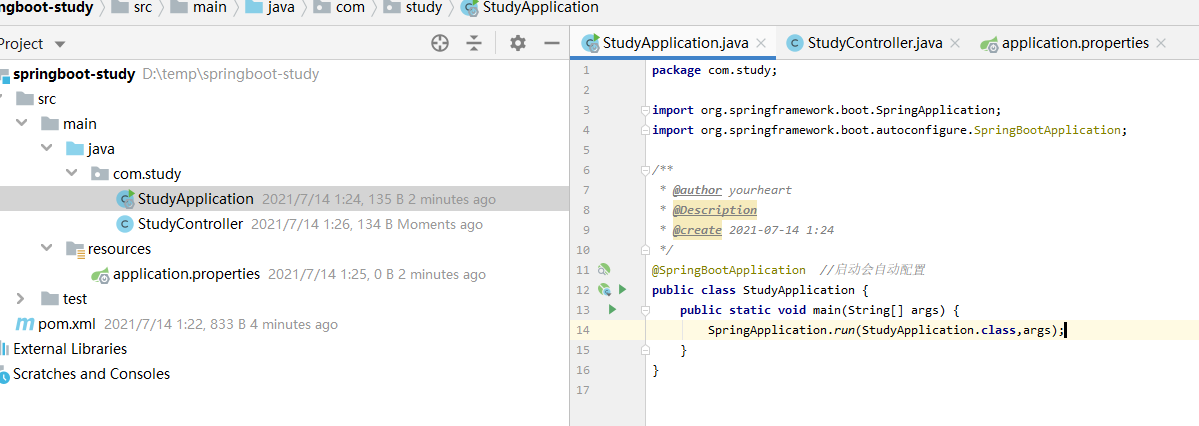1199x426 pixels.
Task: Switch to StudyApplication.java tab
Action: 675,43
